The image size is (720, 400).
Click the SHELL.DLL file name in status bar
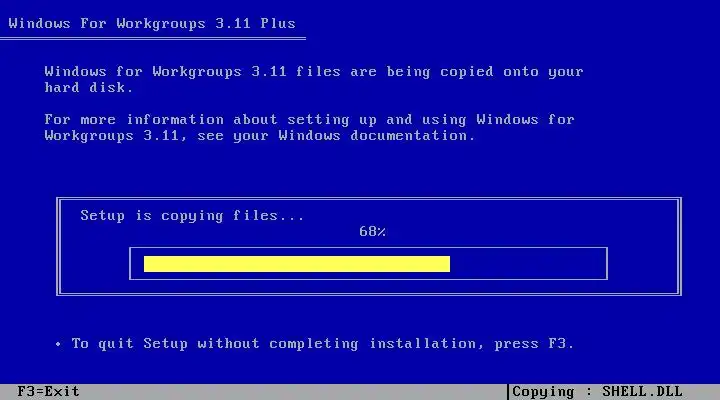click(642, 392)
